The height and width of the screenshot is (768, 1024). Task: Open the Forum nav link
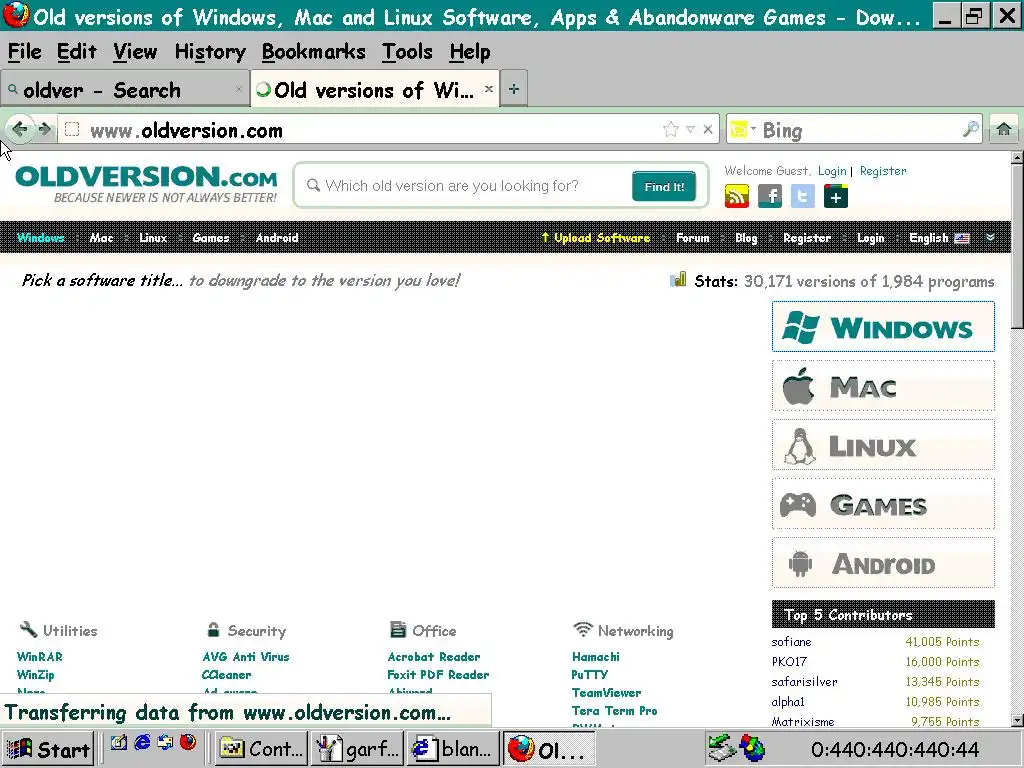click(692, 238)
